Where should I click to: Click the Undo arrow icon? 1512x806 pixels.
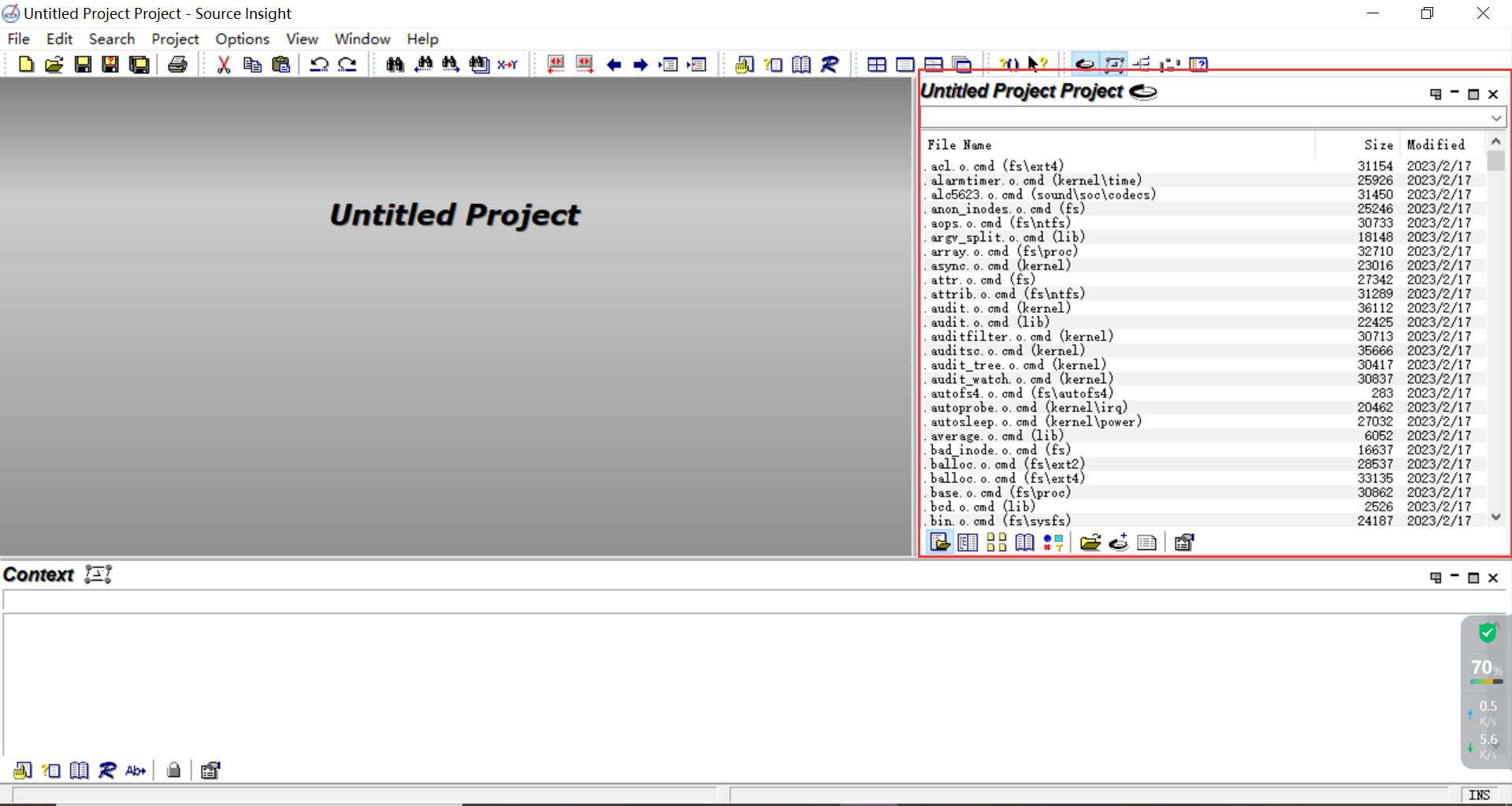tap(319, 65)
